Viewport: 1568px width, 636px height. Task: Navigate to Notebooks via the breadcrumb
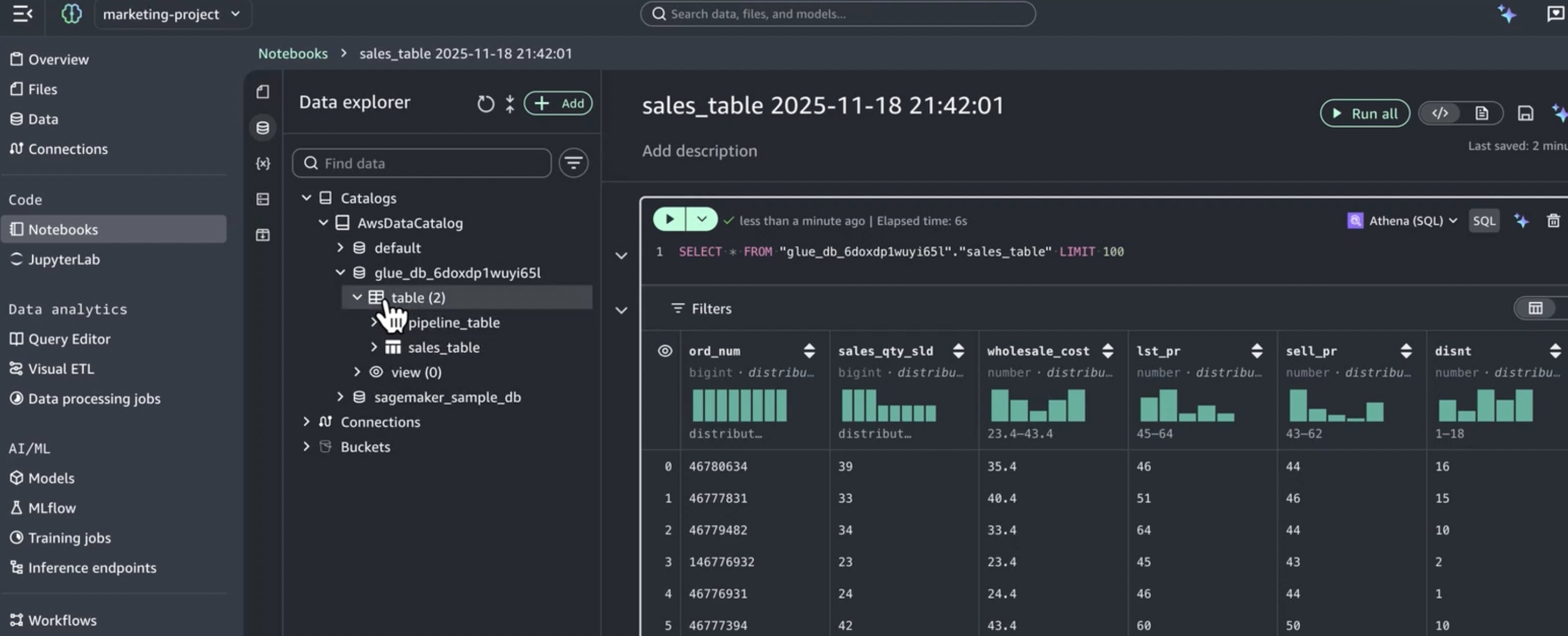point(293,54)
